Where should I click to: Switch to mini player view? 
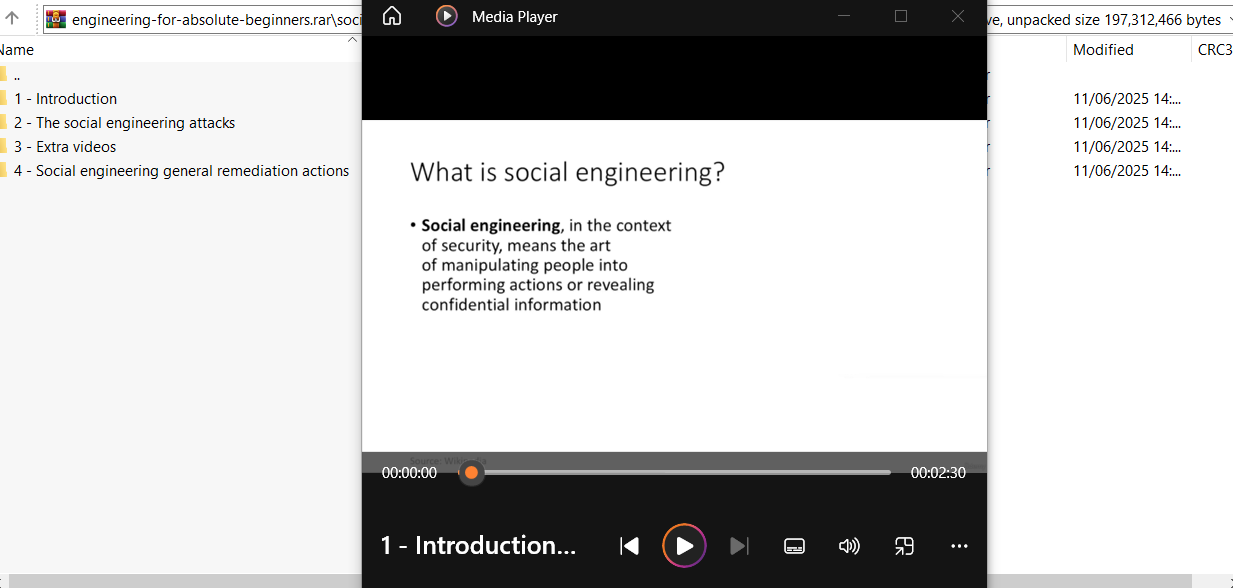coord(904,546)
